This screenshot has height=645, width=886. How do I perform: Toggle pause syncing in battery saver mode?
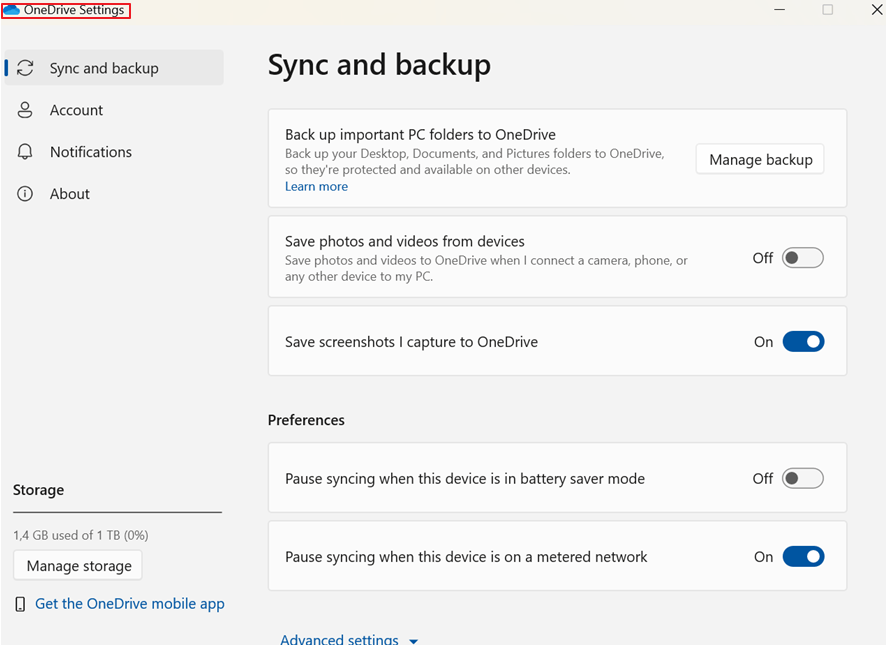(803, 479)
